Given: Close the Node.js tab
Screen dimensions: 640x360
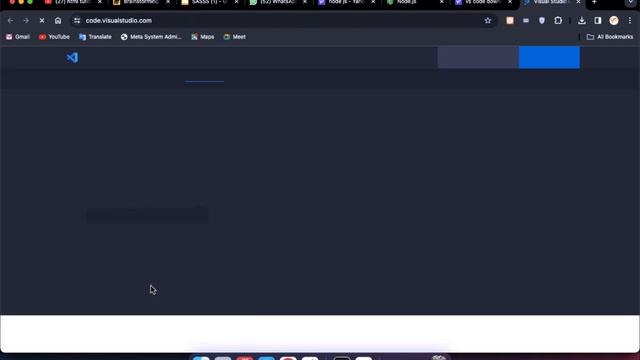Looking at the screenshot, I should point(441,2).
